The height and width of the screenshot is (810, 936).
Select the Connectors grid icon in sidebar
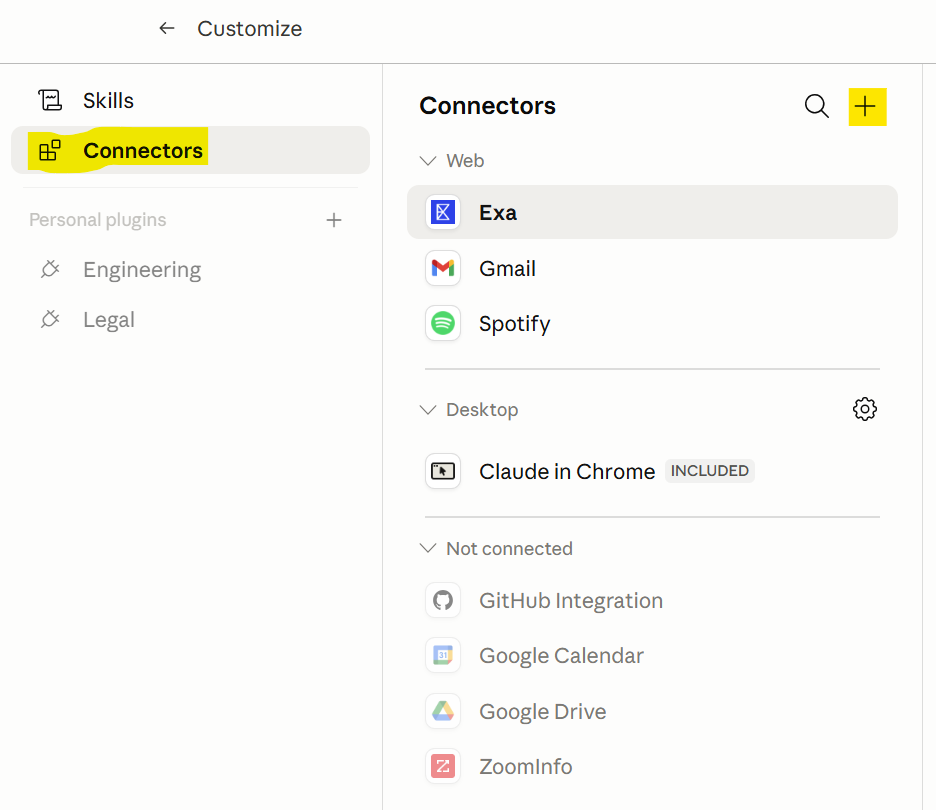[50, 150]
